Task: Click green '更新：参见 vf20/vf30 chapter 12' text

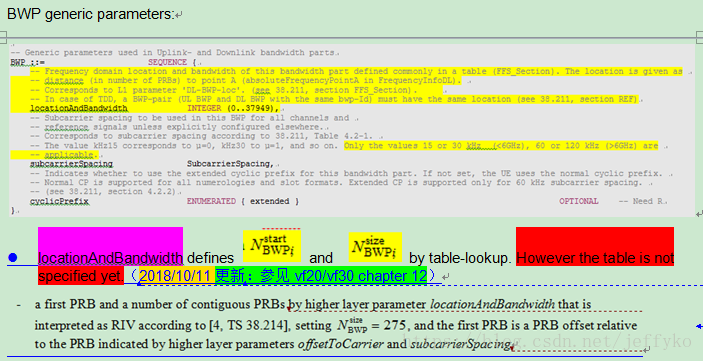Action: (x=321, y=276)
